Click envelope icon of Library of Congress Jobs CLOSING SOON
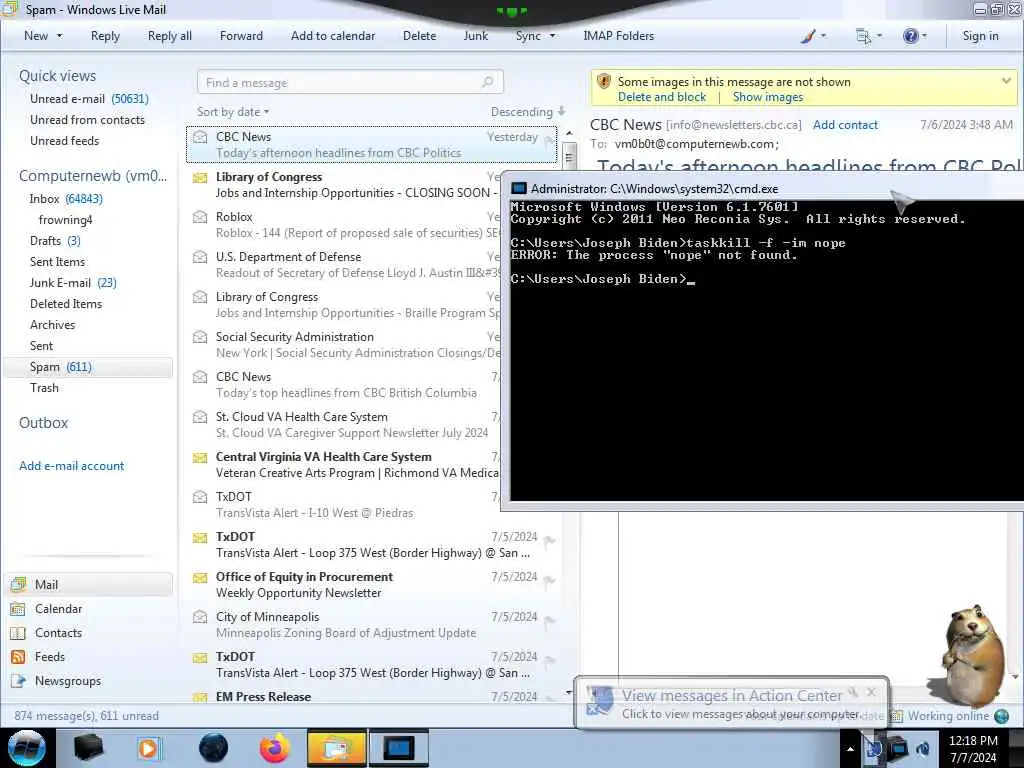 [200, 178]
